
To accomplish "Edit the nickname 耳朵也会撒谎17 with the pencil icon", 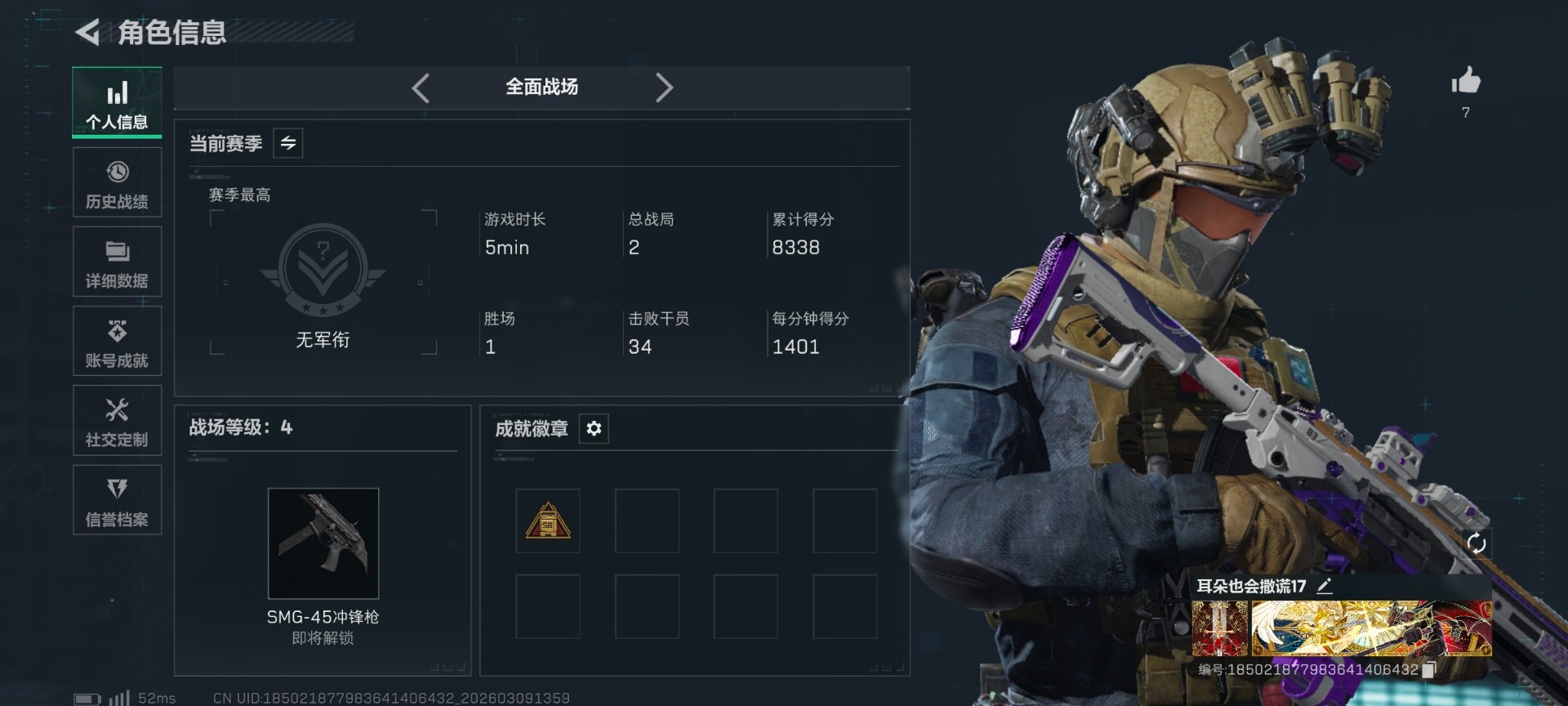I will click(1325, 585).
